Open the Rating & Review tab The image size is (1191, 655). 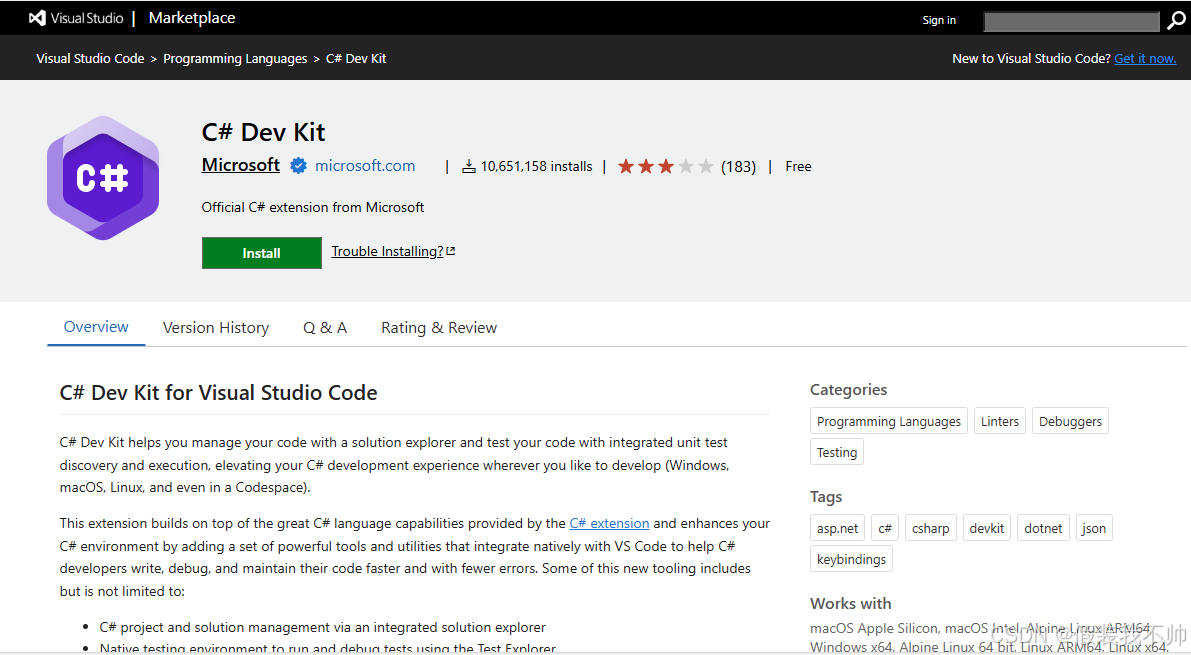point(439,328)
